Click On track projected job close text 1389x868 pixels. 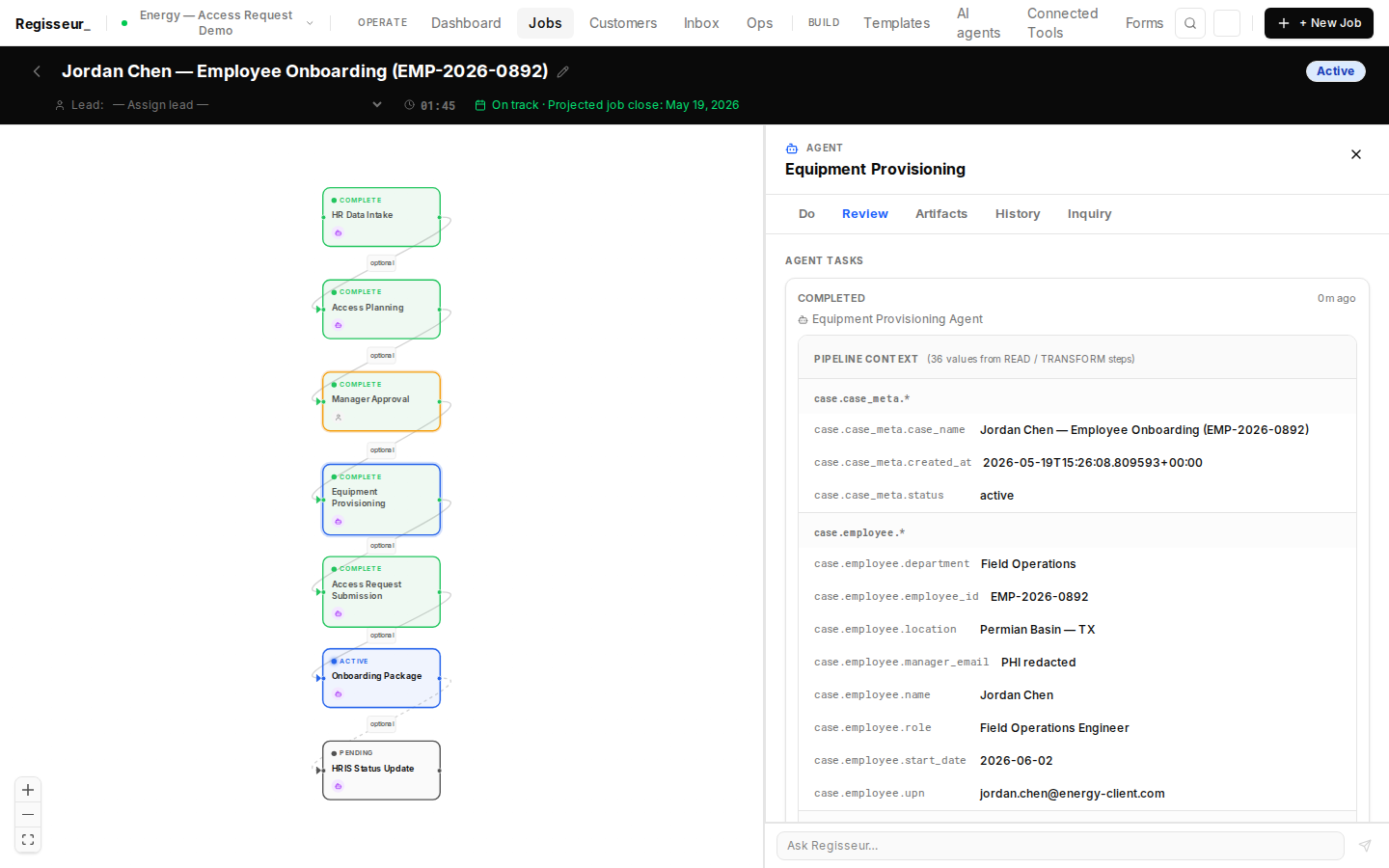[615, 105]
